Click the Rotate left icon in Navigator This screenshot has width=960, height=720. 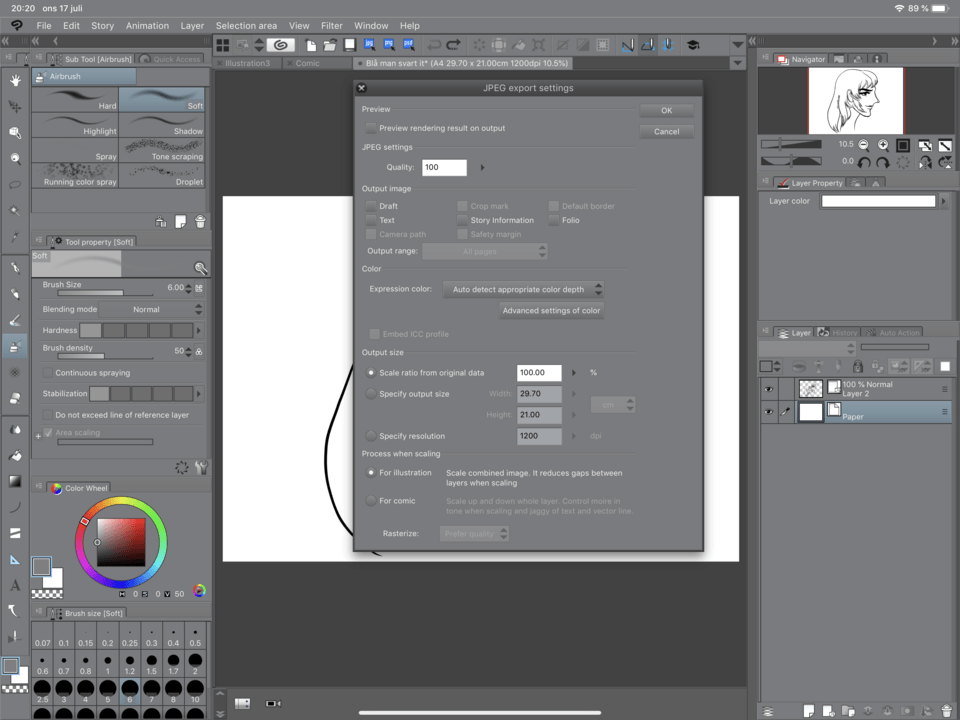(864, 162)
